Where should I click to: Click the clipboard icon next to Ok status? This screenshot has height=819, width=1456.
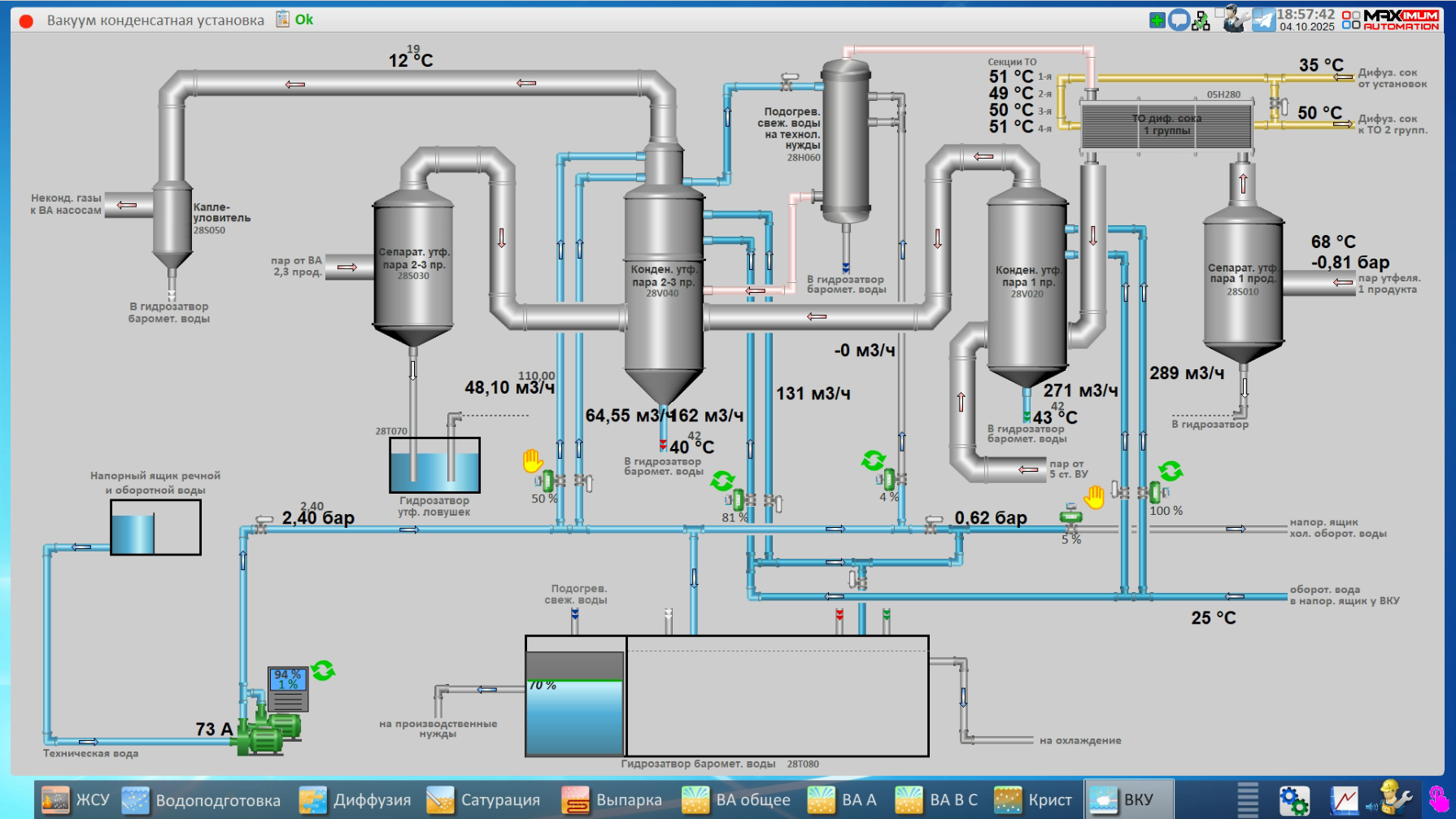point(282,20)
